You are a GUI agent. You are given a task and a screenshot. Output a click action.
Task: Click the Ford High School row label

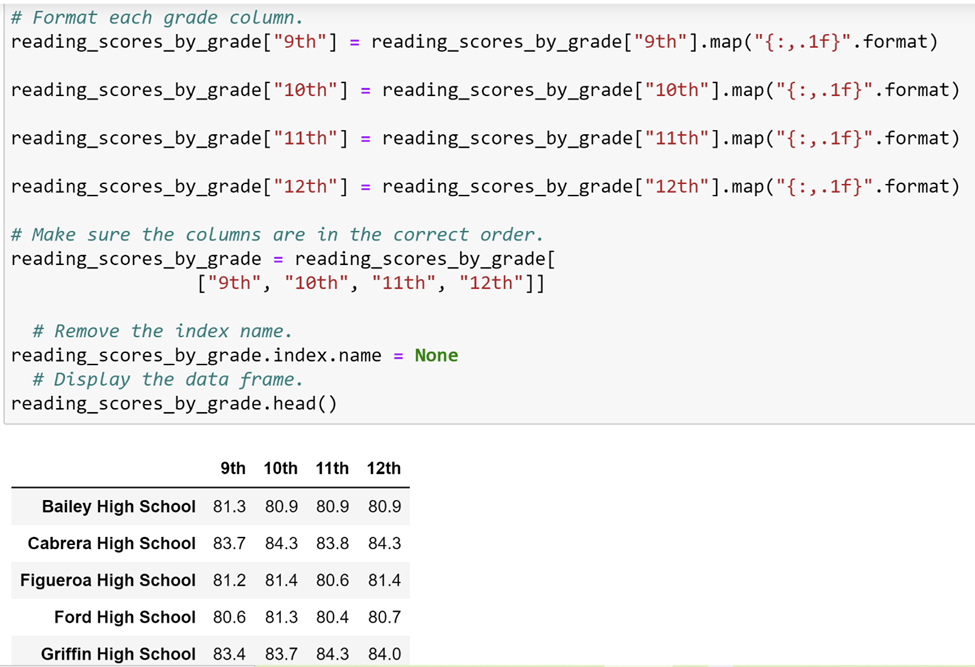tap(126, 617)
